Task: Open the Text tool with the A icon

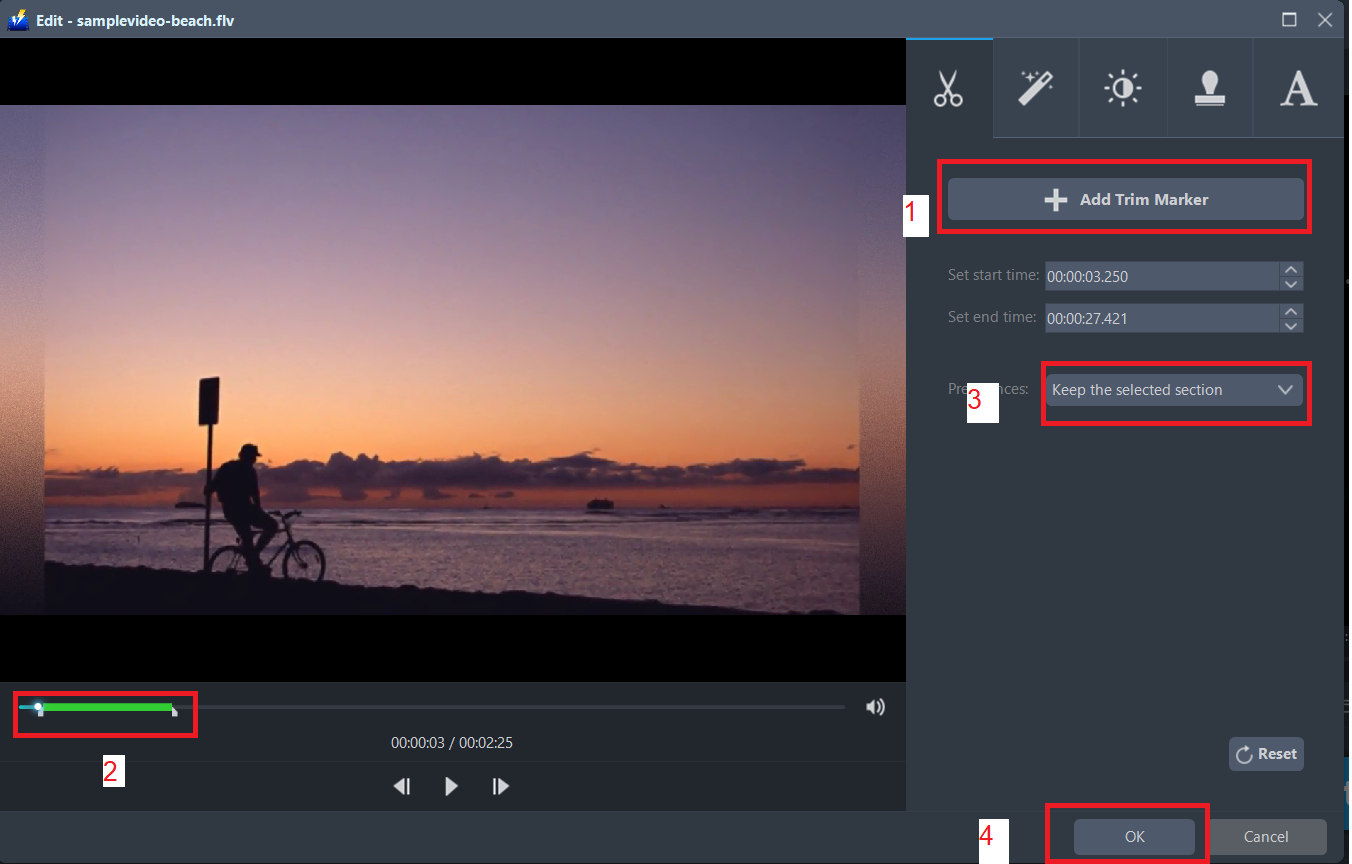Action: [1297, 88]
